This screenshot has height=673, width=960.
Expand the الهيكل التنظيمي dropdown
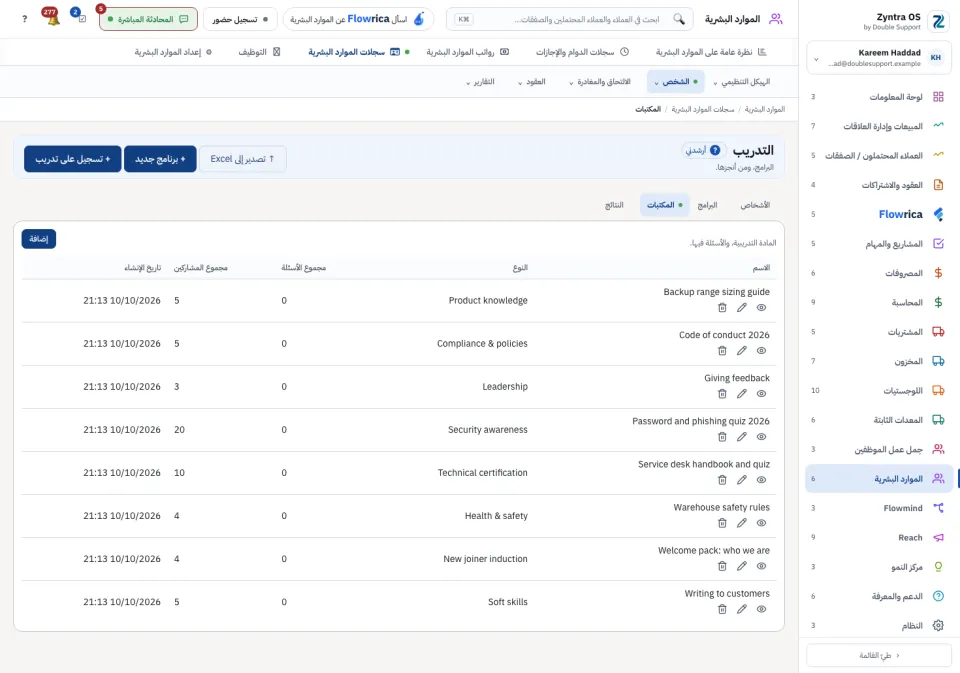[742, 81]
